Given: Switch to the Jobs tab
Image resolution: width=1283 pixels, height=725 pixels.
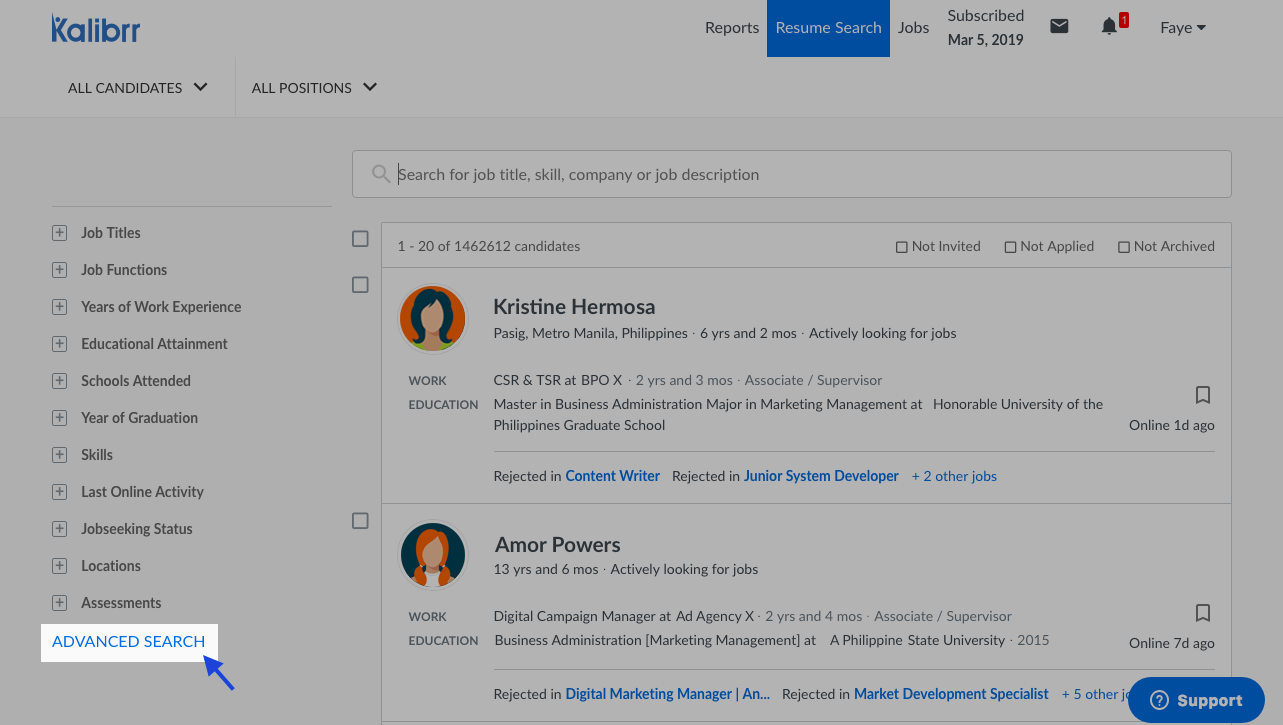Looking at the screenshot, I should (x=913, y=28).
